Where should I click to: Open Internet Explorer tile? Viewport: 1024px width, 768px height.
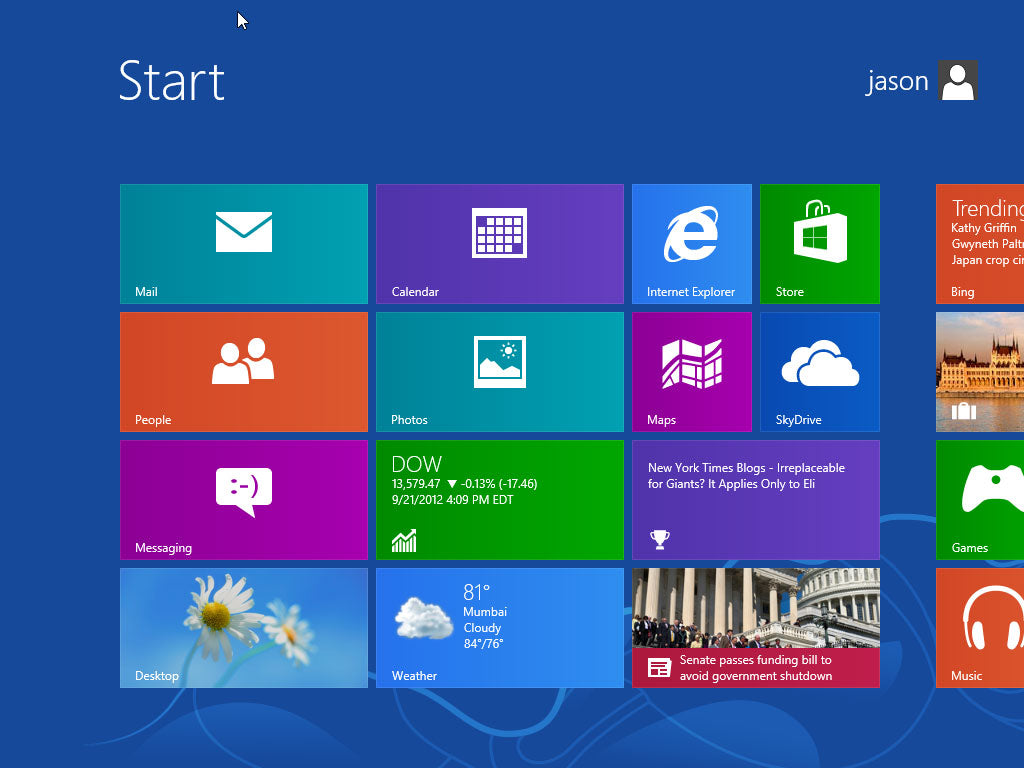click(691, 243)
